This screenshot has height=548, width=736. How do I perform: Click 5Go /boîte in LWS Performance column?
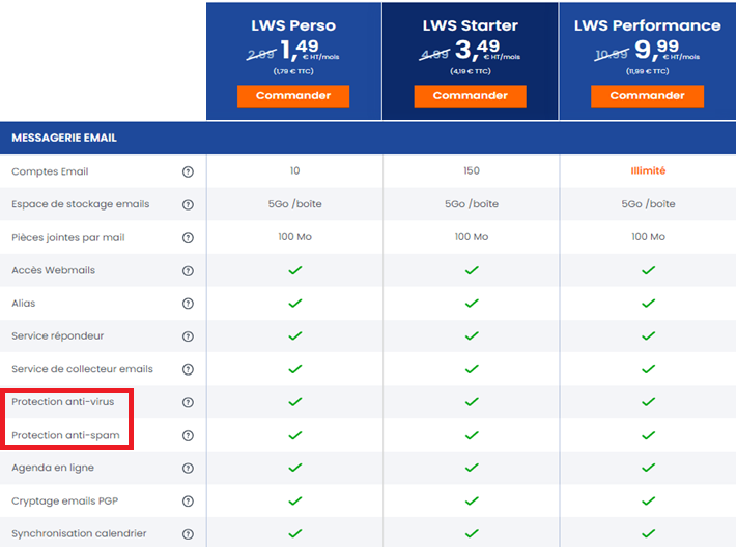(648, 204)
